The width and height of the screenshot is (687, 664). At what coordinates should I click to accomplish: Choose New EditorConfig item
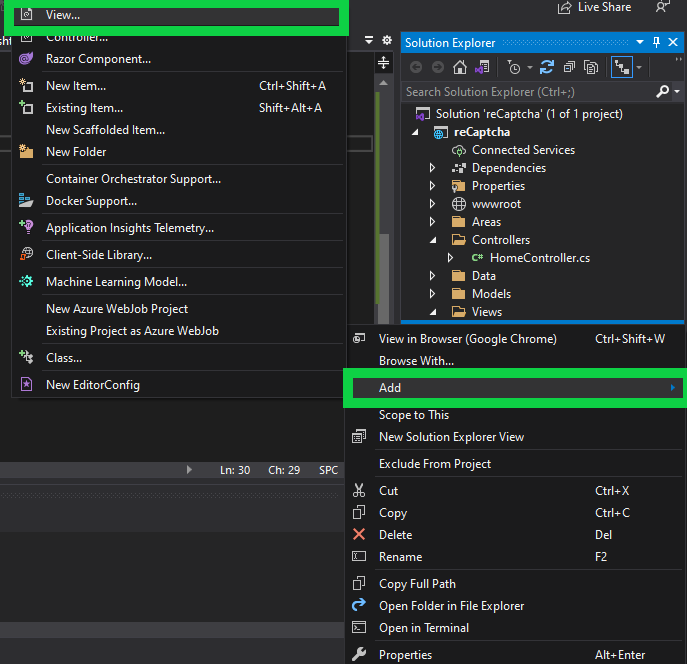[178, 385]
